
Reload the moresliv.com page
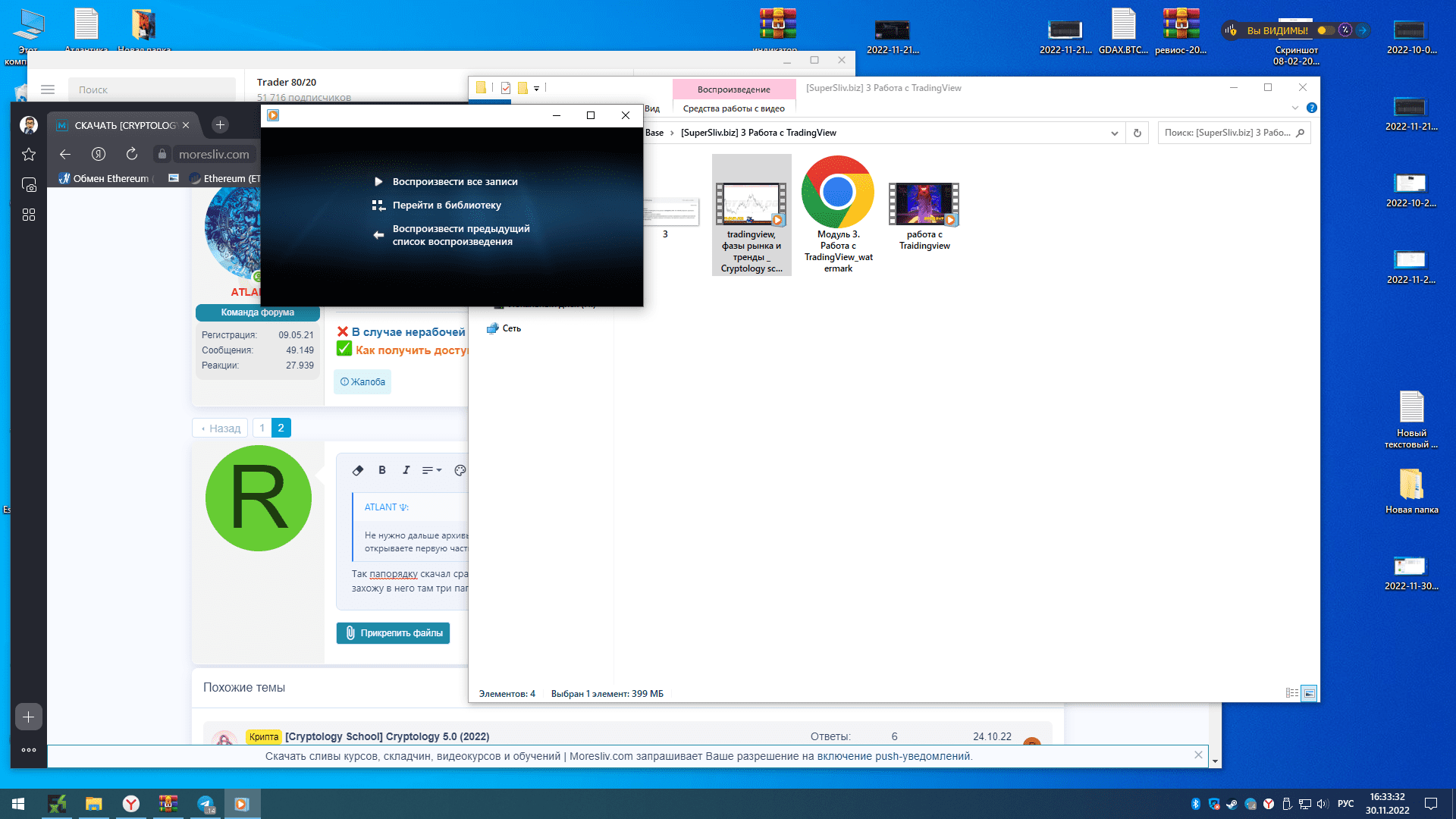pos(132,154)
